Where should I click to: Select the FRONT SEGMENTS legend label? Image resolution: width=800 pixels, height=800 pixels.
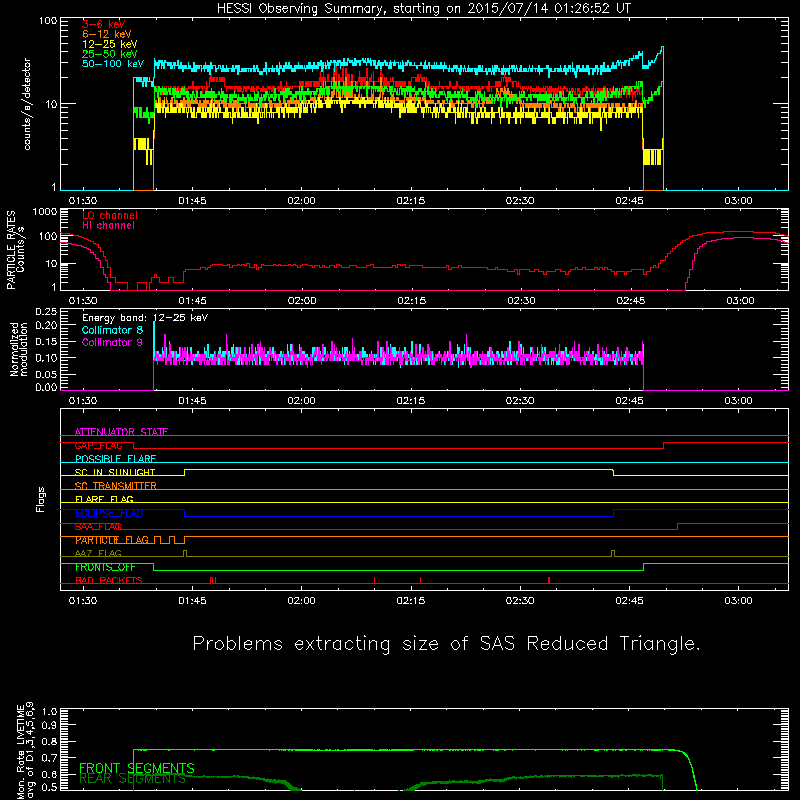tap(137, 768)
